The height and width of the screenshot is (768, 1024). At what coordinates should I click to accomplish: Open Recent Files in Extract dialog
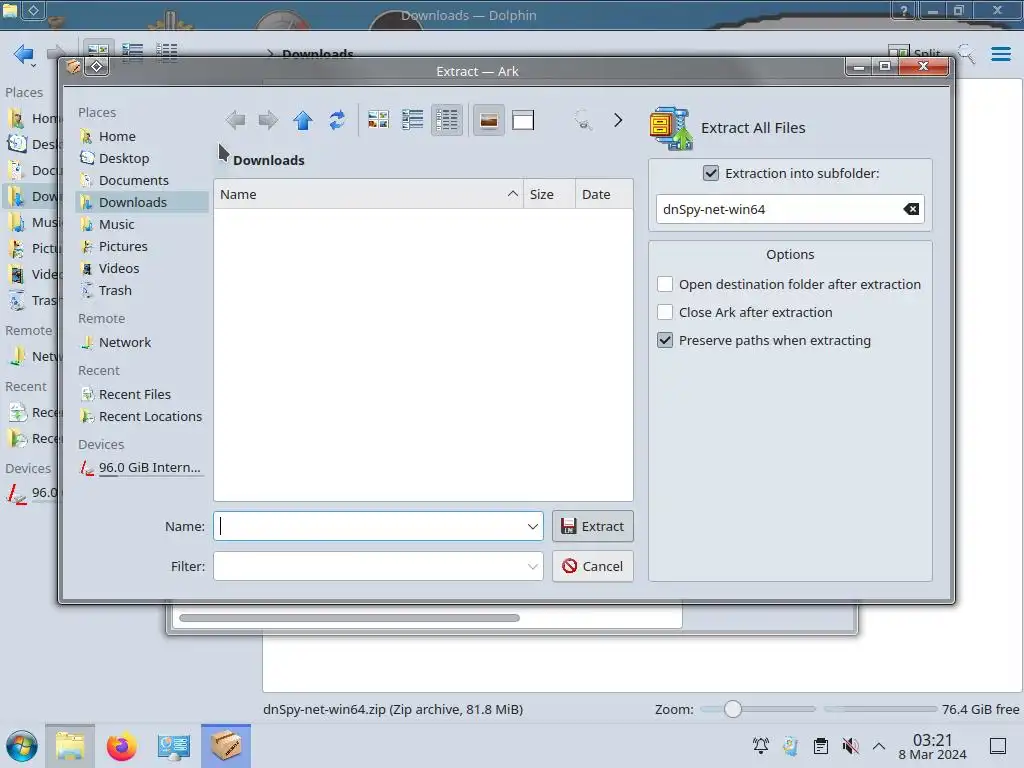[x=141, y=394]
